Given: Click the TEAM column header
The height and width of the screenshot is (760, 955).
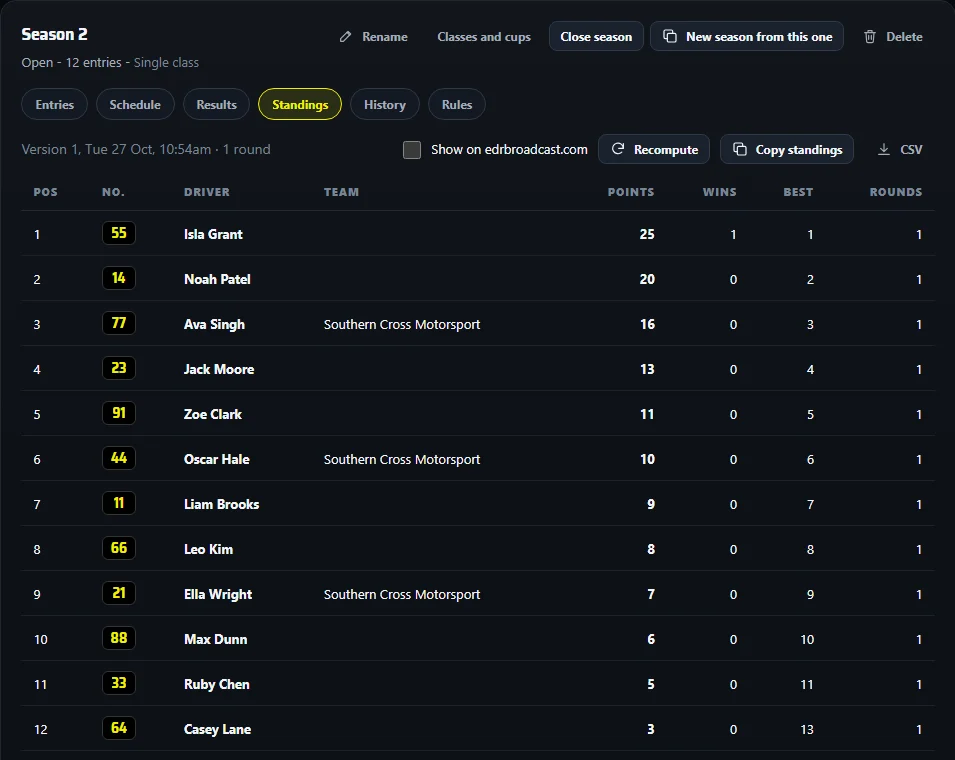Looking at the screenshot, I should 341,192.
